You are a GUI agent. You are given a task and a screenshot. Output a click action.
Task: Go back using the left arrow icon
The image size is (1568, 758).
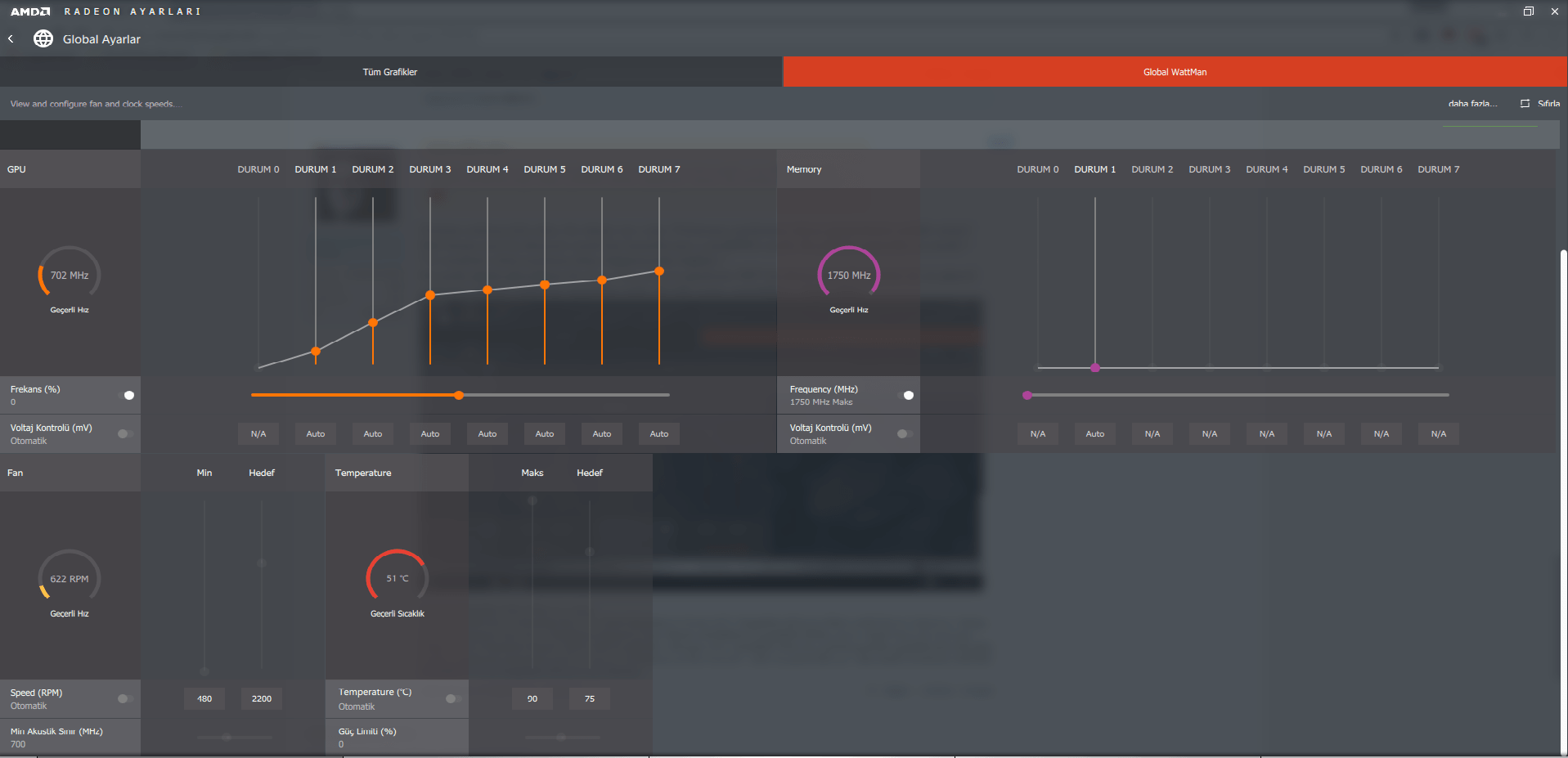[x=11, y=38]
